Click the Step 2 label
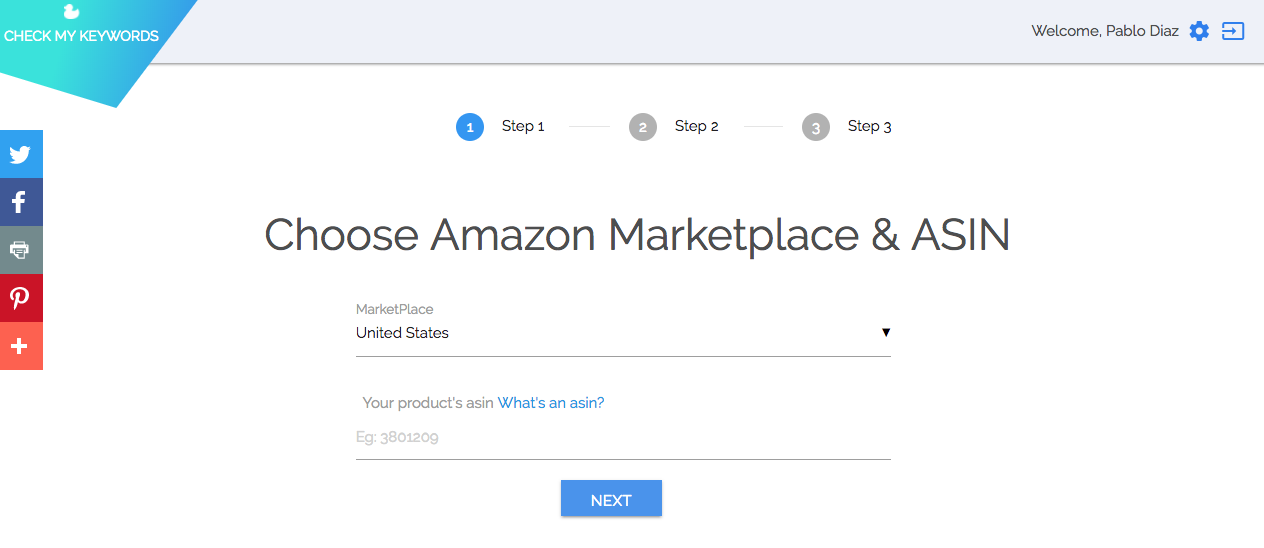This screenshot has height=548, width=1264. 697,126
